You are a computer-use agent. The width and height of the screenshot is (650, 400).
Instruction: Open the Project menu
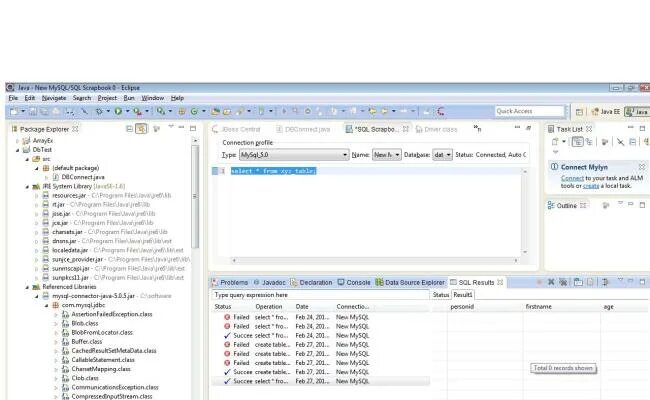coord(107,98)
